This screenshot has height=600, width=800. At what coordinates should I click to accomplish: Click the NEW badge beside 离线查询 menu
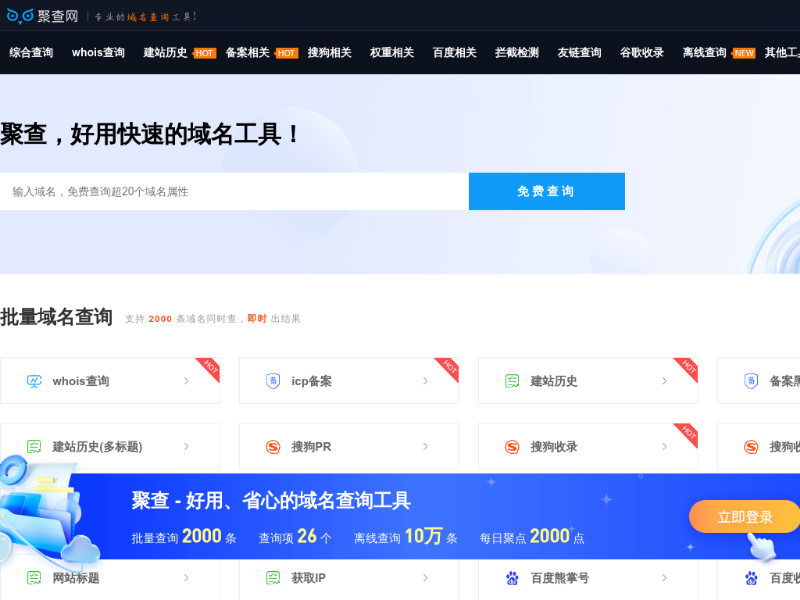[744, 53]
